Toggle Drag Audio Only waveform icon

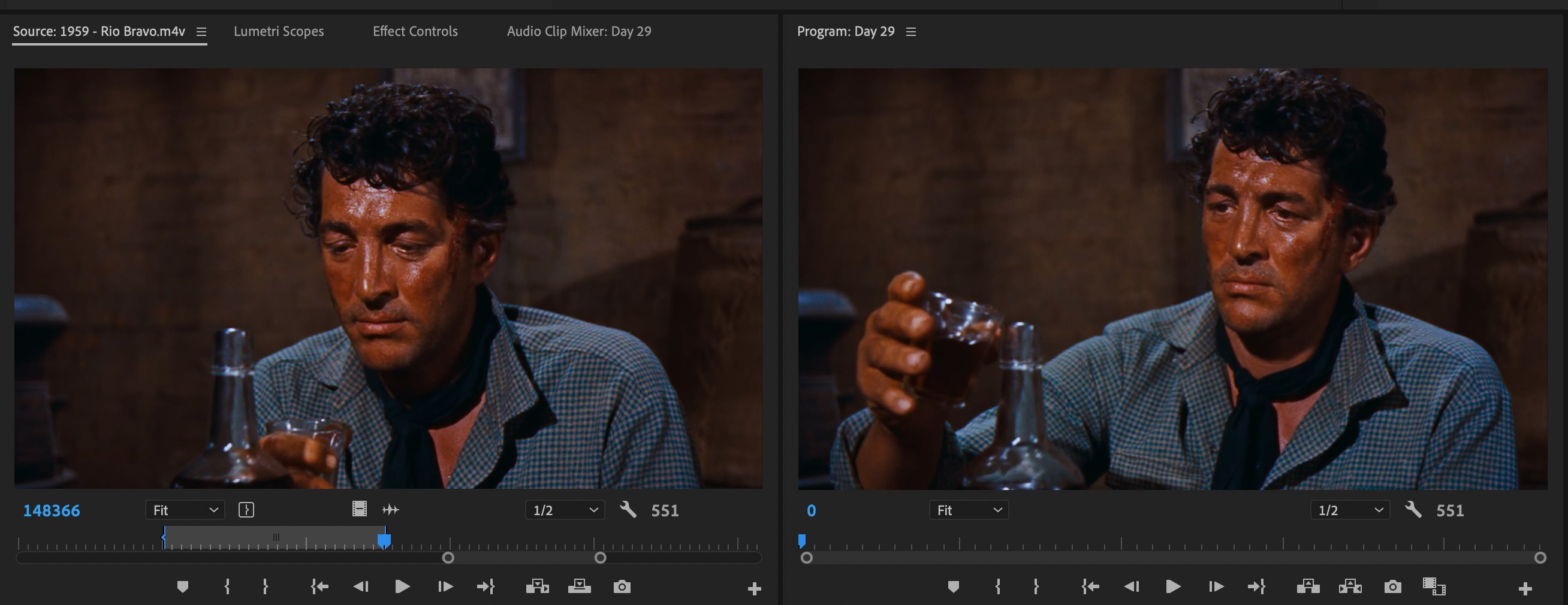click(x=391, y=510)
